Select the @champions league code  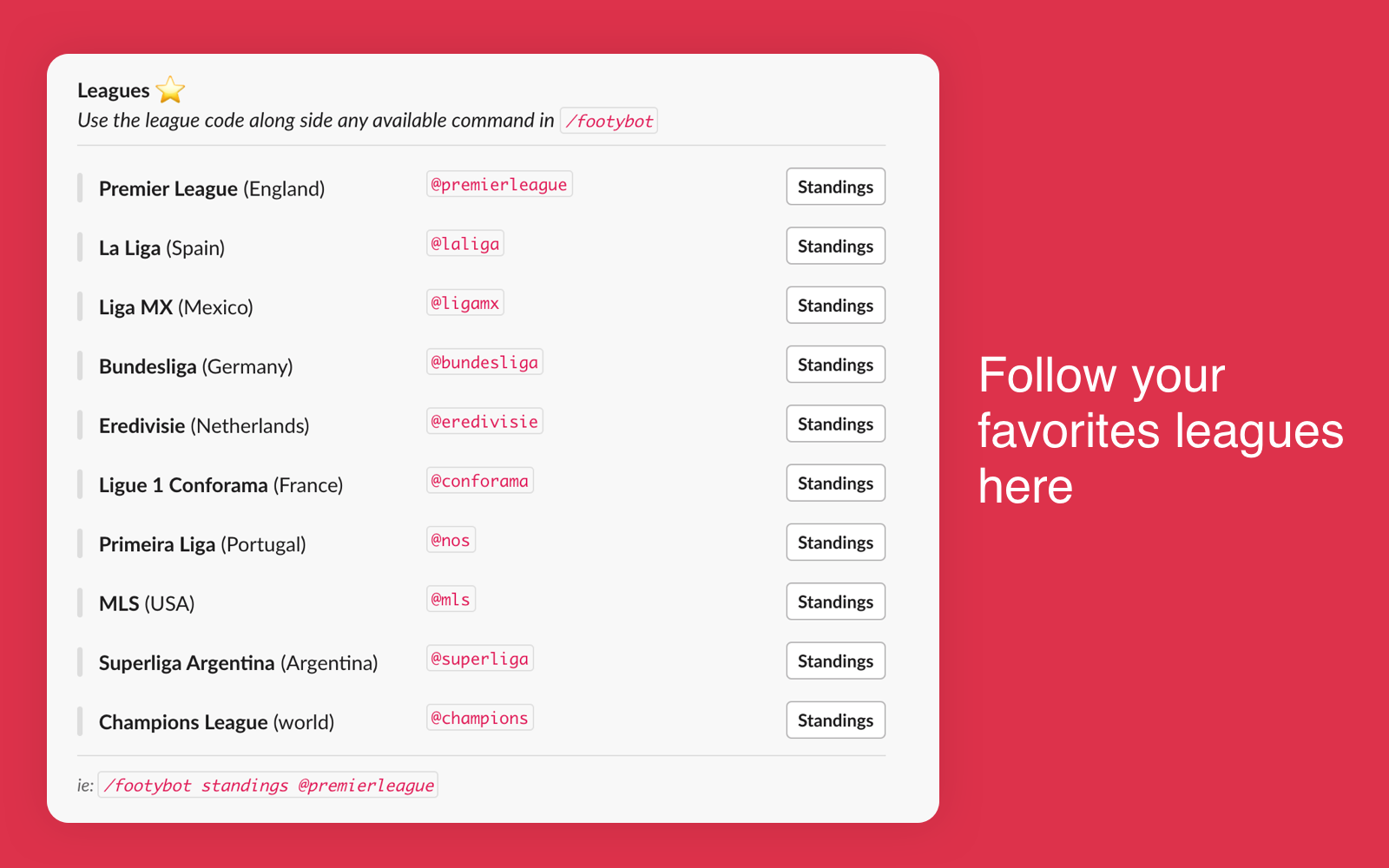tap(479, 717)
